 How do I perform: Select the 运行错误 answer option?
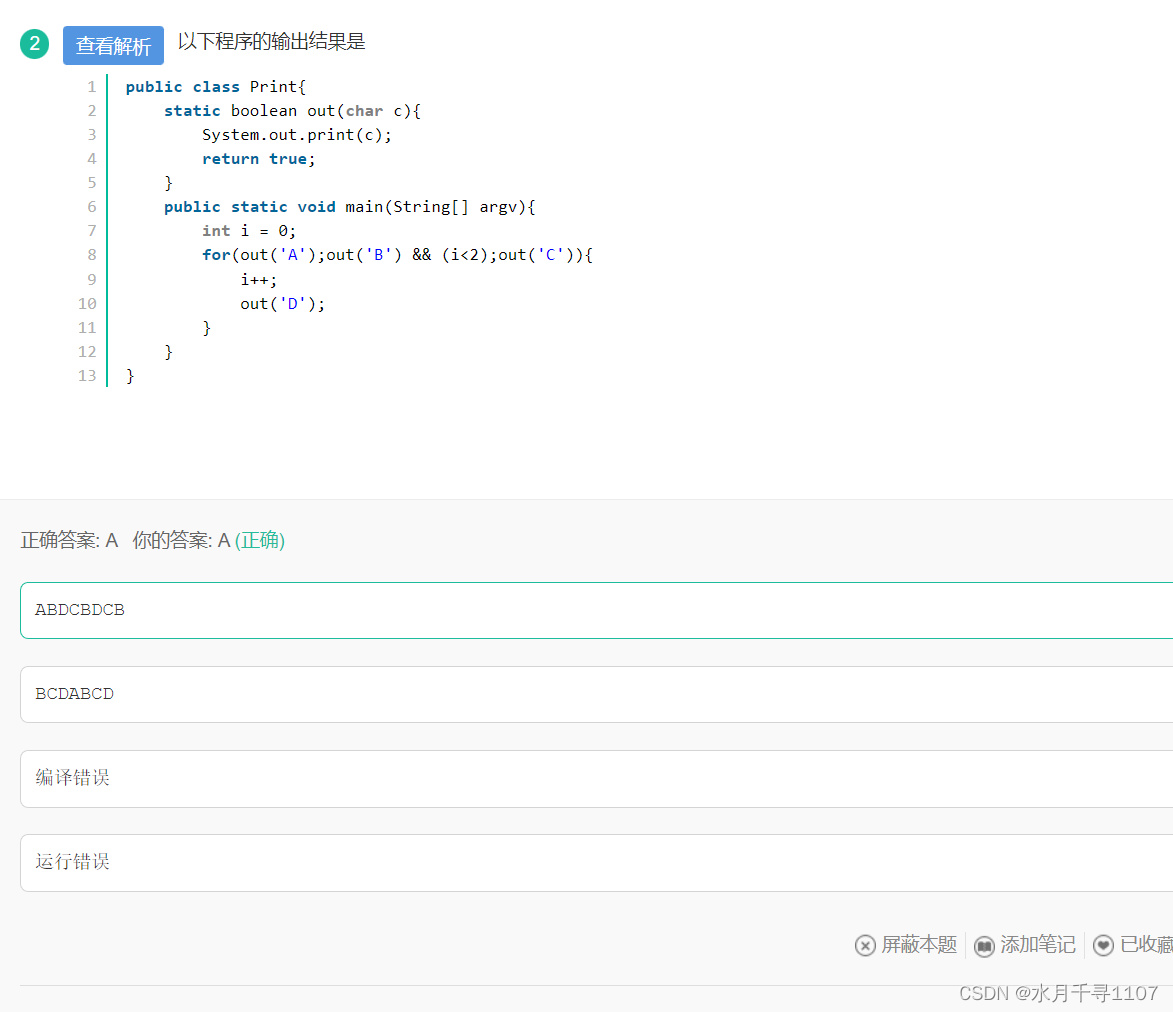click(596, 862)
